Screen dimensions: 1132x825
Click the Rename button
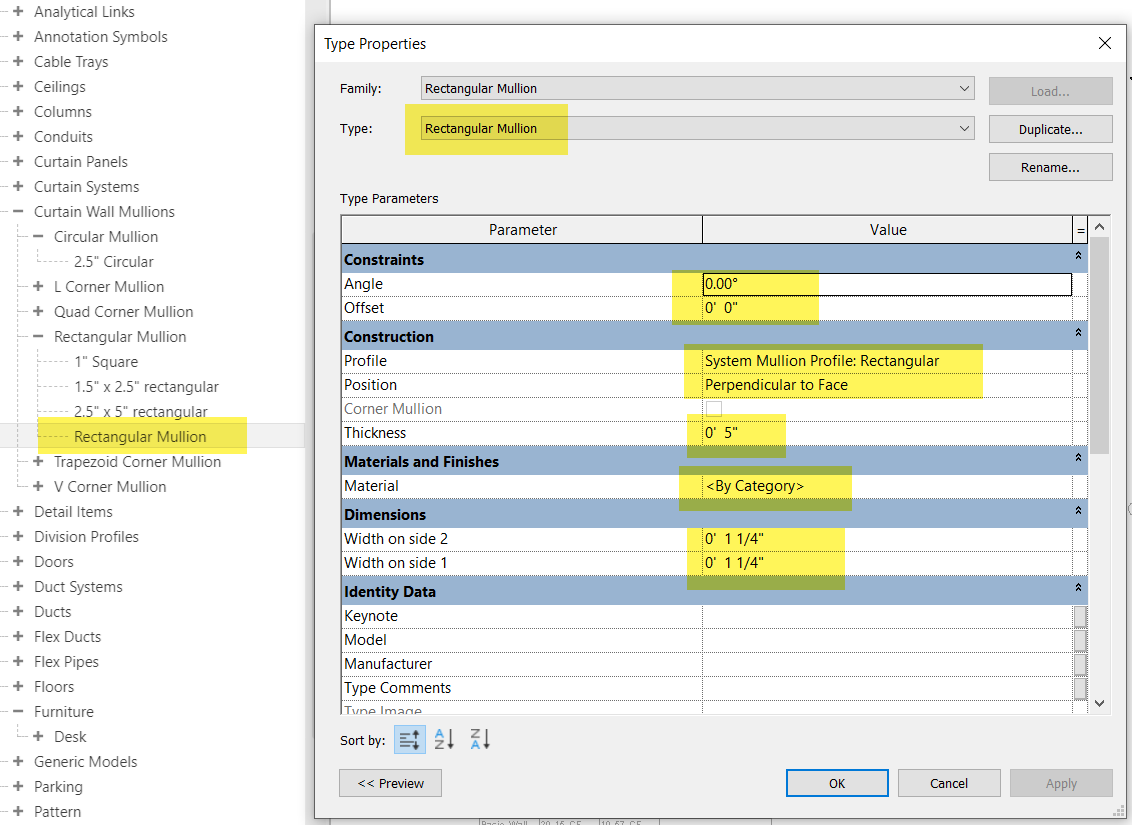(x=1050, y=166)
